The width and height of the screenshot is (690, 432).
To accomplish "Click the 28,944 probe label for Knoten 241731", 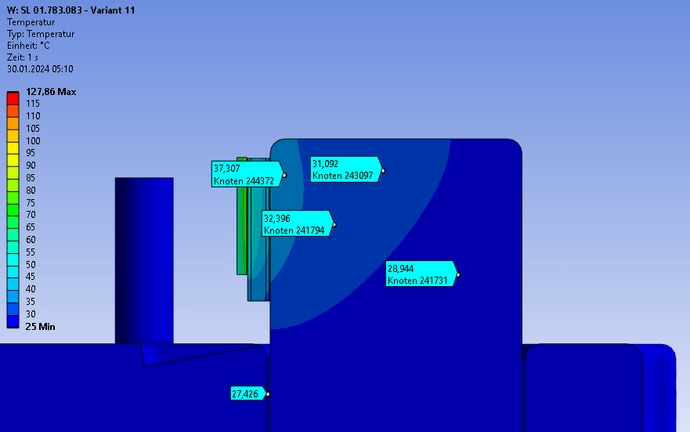I will click(x=420, y=274).
